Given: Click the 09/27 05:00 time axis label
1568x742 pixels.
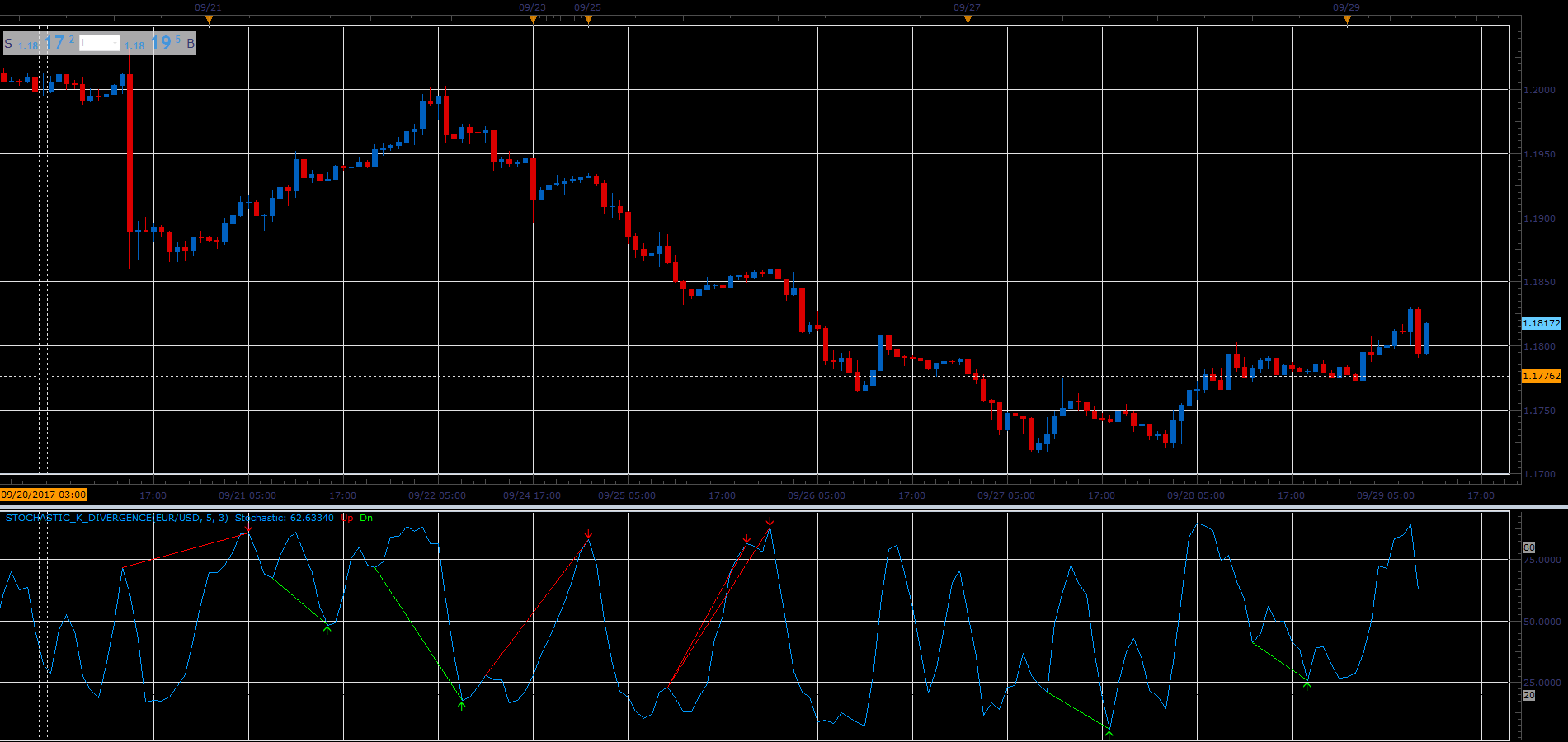Looking at the screenshot, I should [1006, 495].
